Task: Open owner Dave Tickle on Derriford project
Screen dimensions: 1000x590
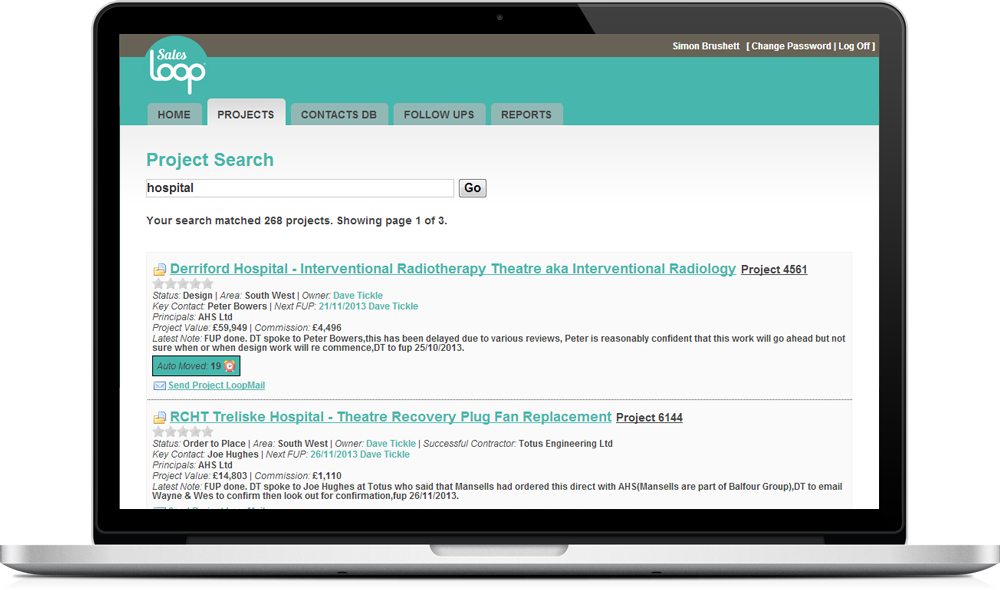Action: [358, 295]
